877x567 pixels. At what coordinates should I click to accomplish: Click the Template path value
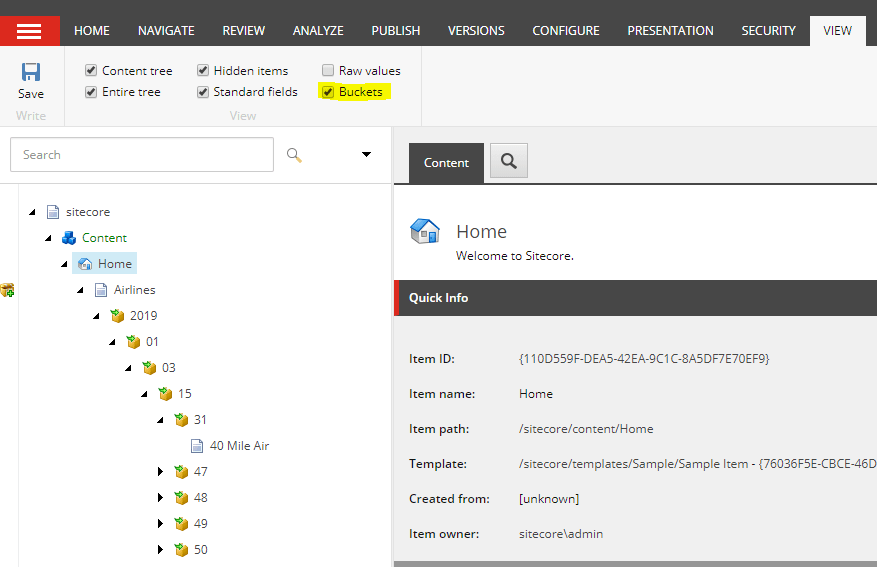click(x=697, y=464)
